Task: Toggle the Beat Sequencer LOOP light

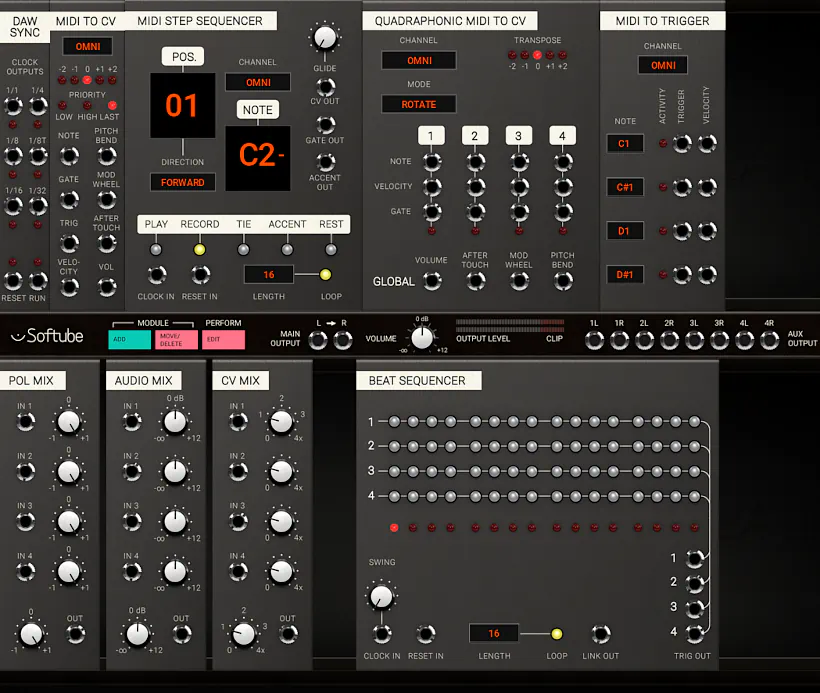Action: (557, 634)
